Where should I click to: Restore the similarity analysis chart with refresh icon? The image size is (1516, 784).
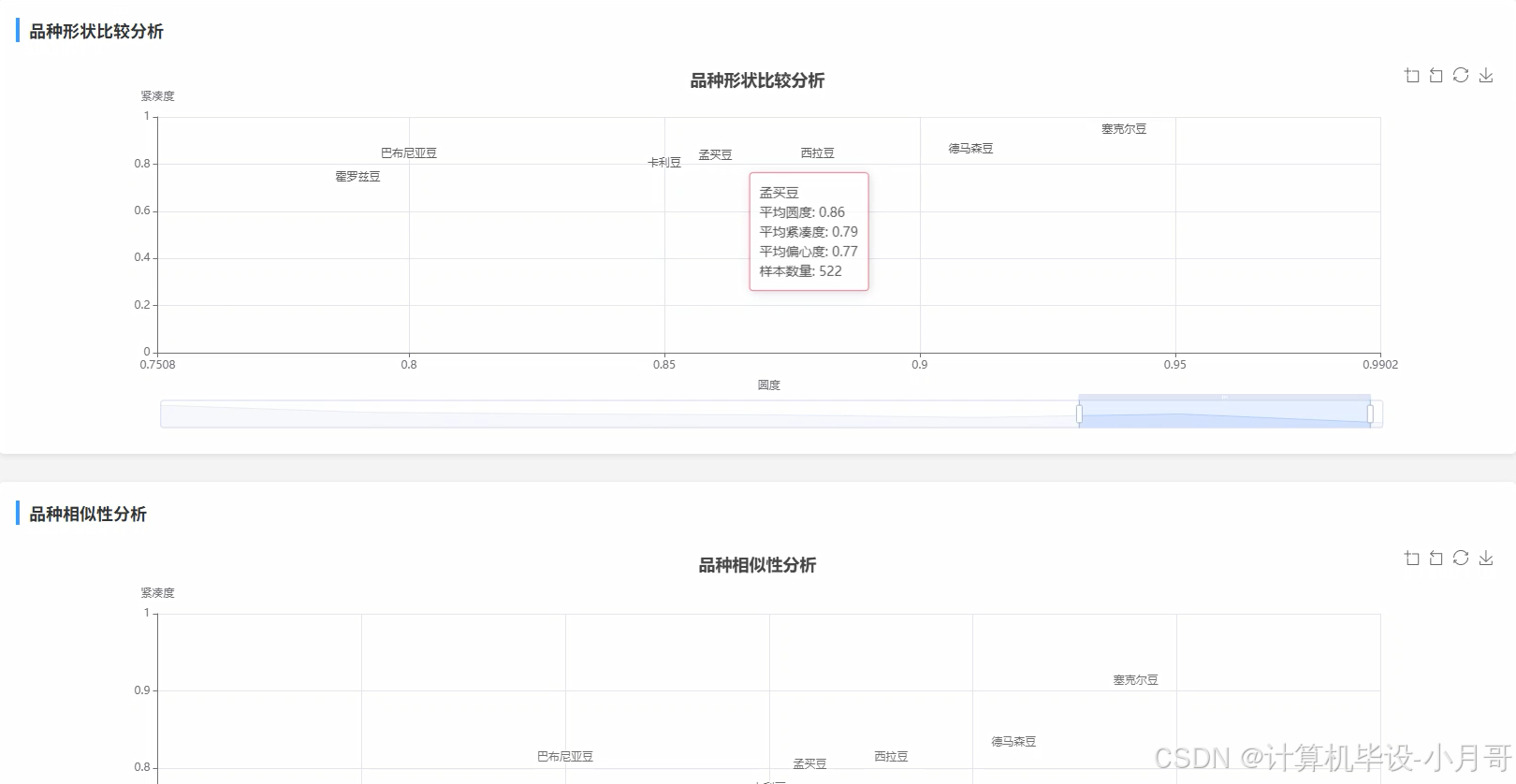(x=1461, y=558)
